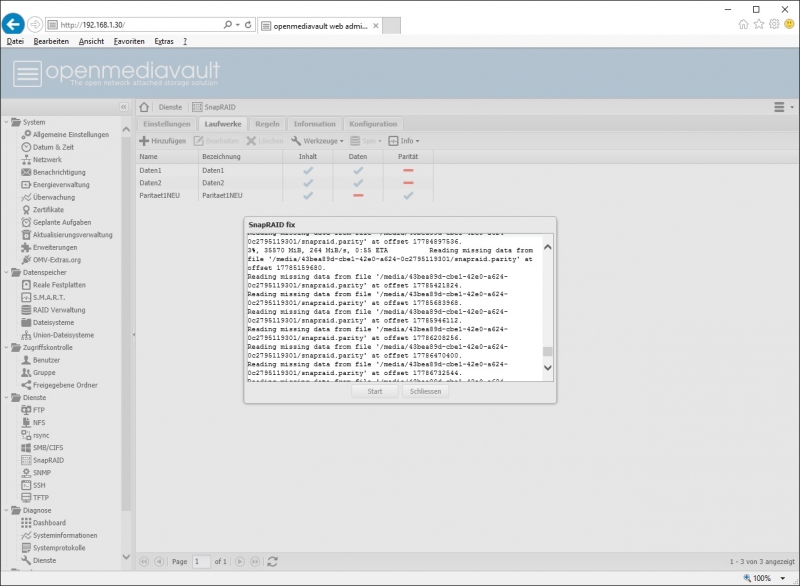Open Aktualisierungsverwaltung icon
Viewport: 800px width, 586px height.
click(26, 235)
